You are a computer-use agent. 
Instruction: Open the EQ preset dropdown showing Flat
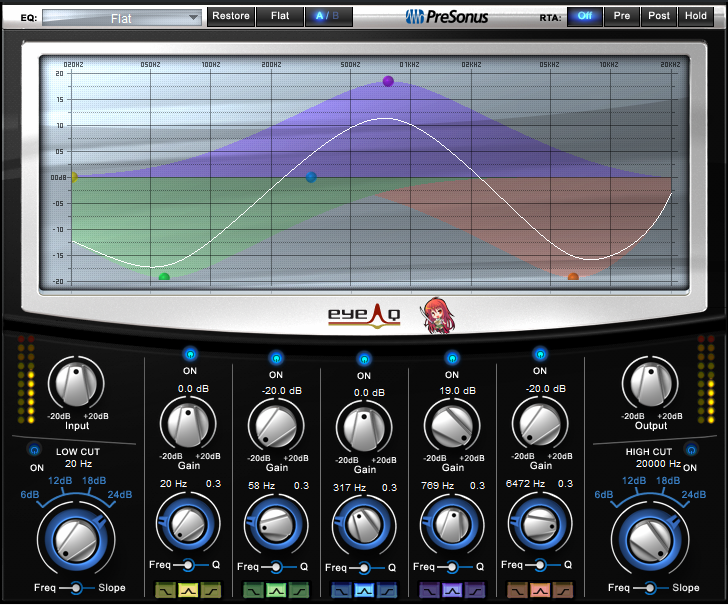[122, 18]
